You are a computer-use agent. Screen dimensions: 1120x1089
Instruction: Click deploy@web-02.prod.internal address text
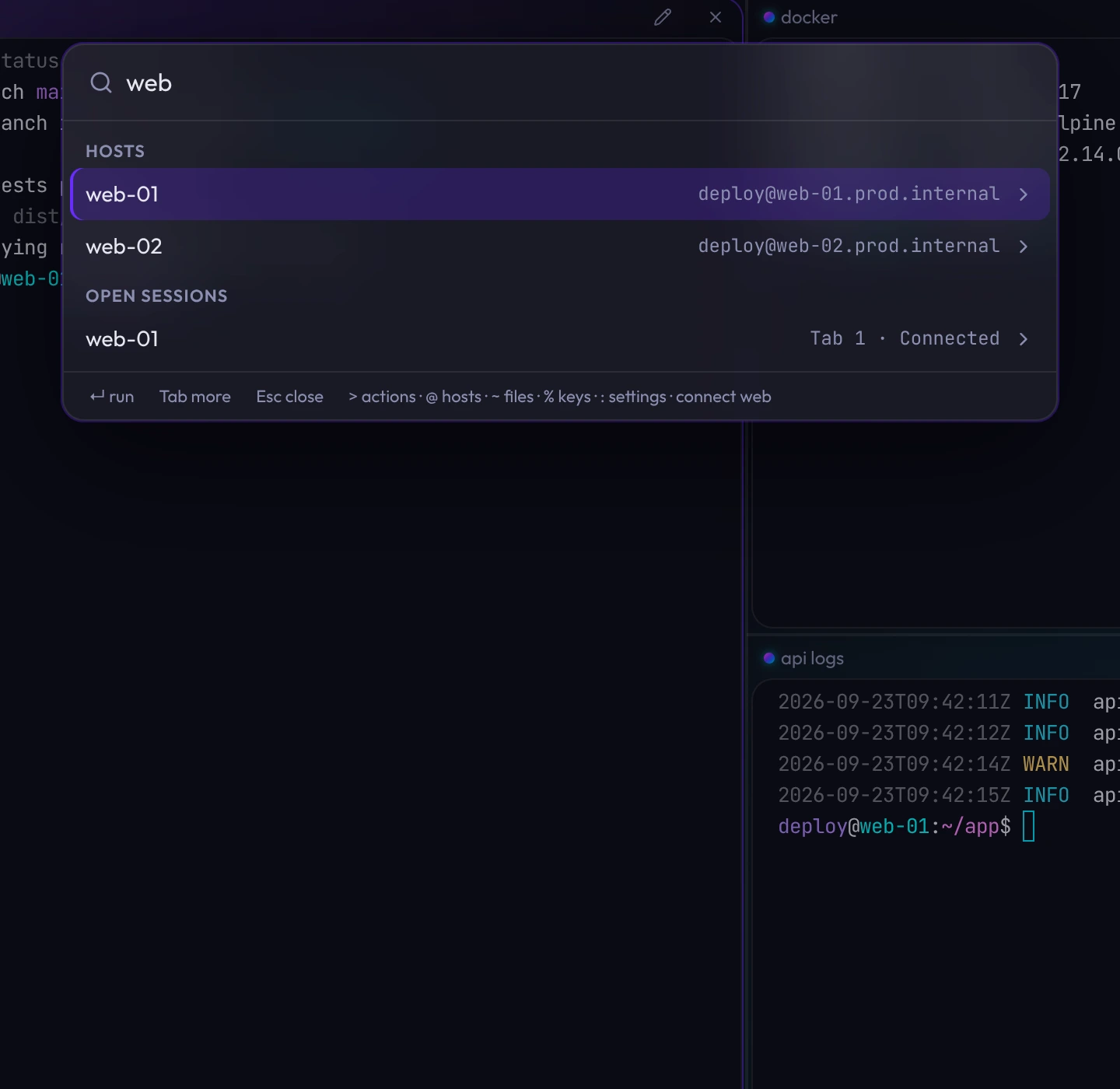pyautogui.click(x=849, y=246)
